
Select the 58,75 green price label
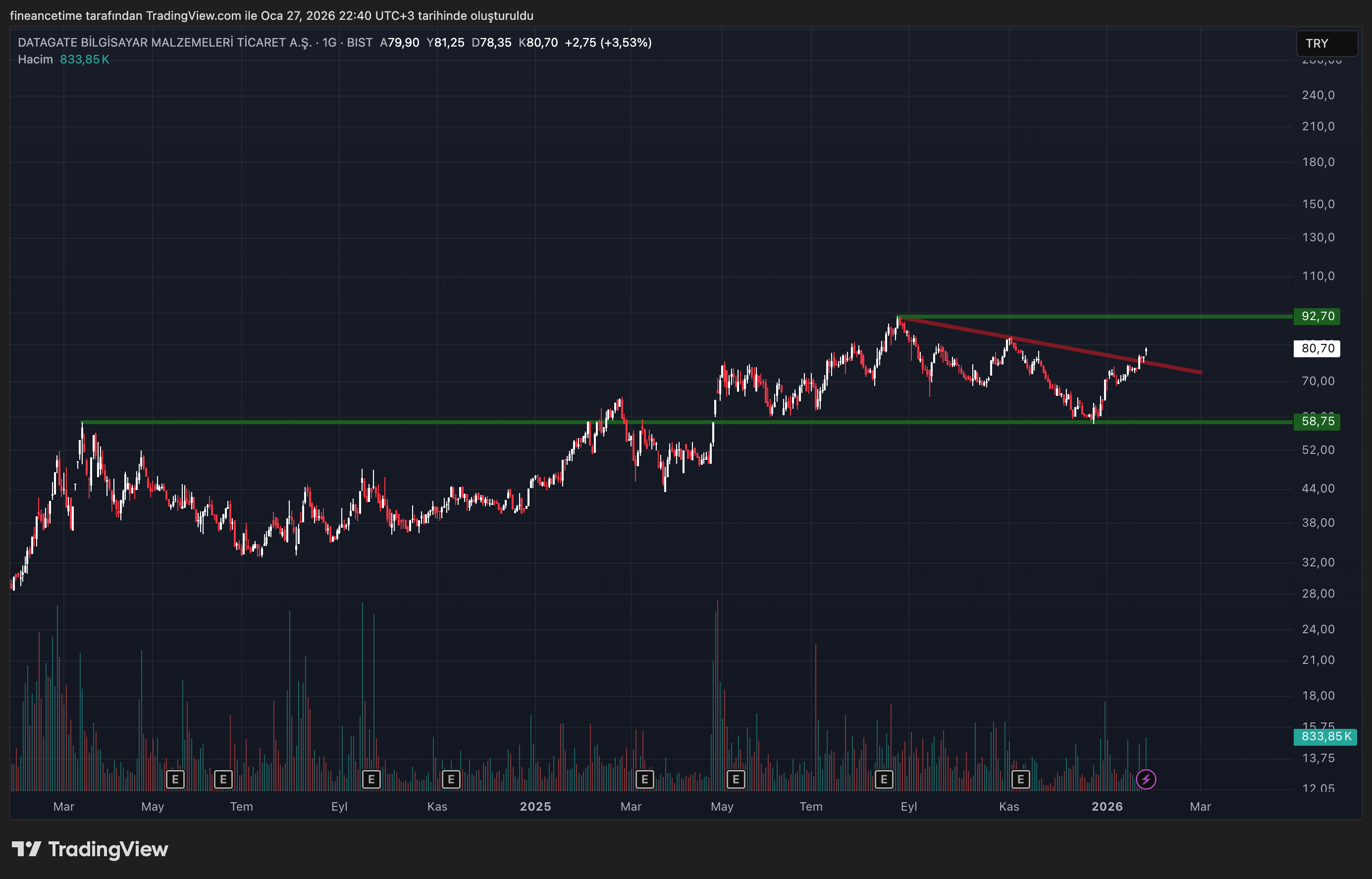tap(1317, 422)
